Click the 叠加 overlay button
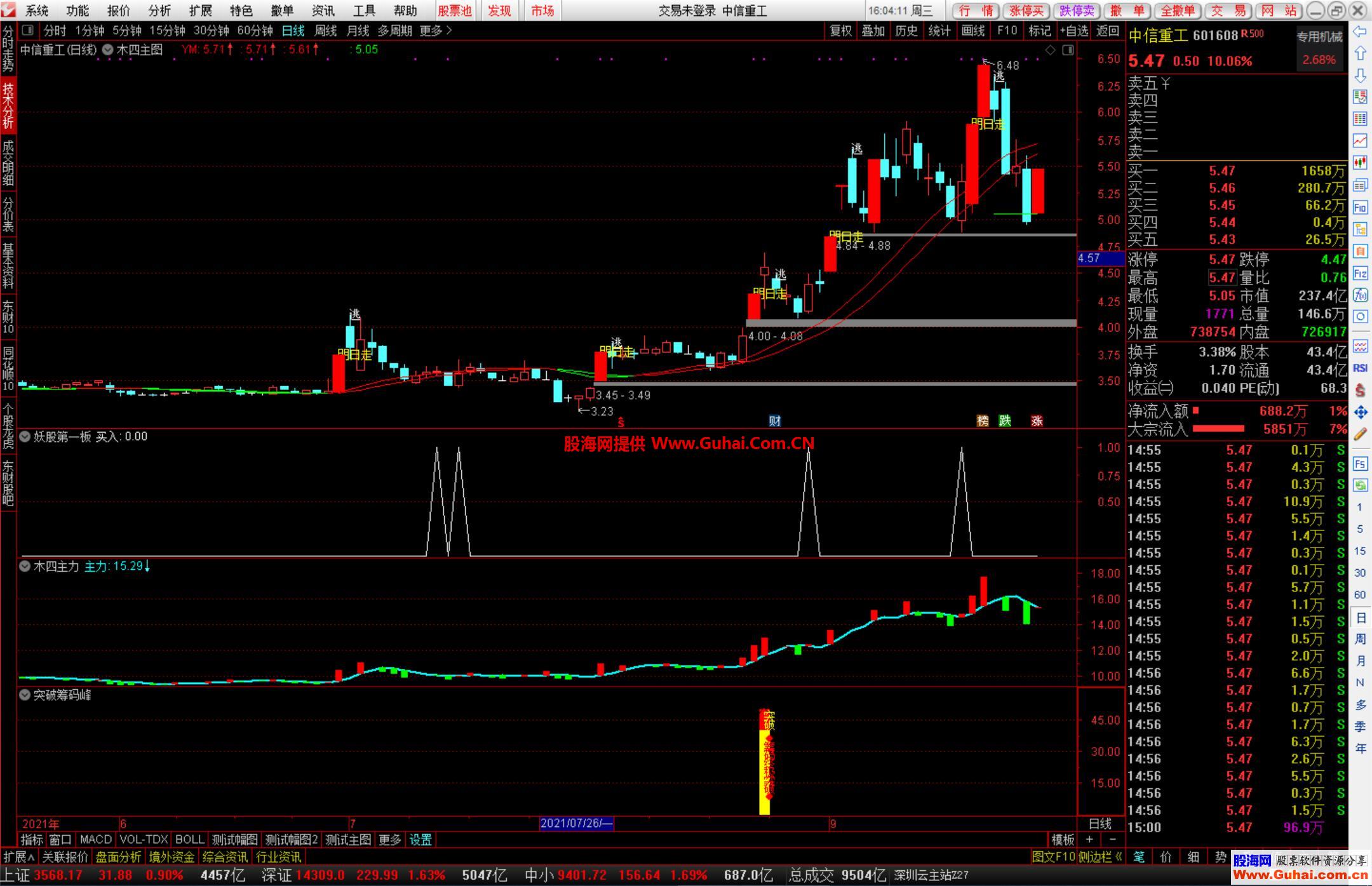The image size is (1372, 886). click(873, 30)
